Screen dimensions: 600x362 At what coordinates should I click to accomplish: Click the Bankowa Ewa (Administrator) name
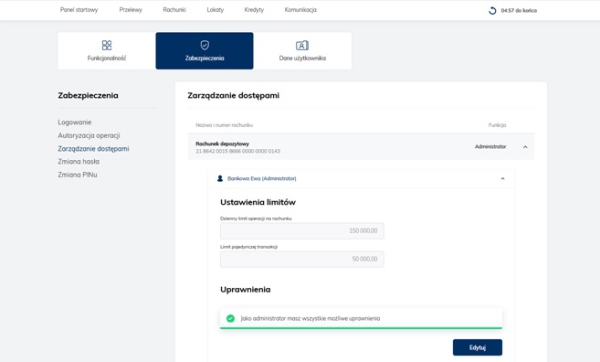click(x=262, y=178)
